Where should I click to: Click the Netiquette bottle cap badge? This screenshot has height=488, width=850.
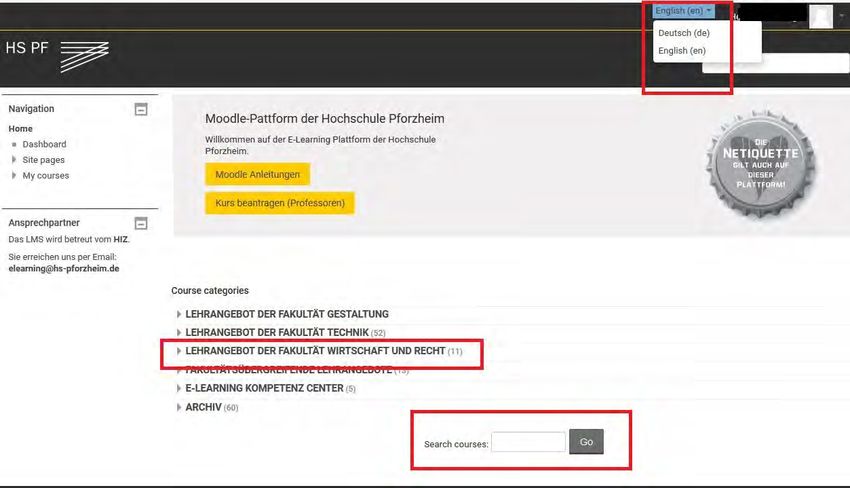click(761, 165)
